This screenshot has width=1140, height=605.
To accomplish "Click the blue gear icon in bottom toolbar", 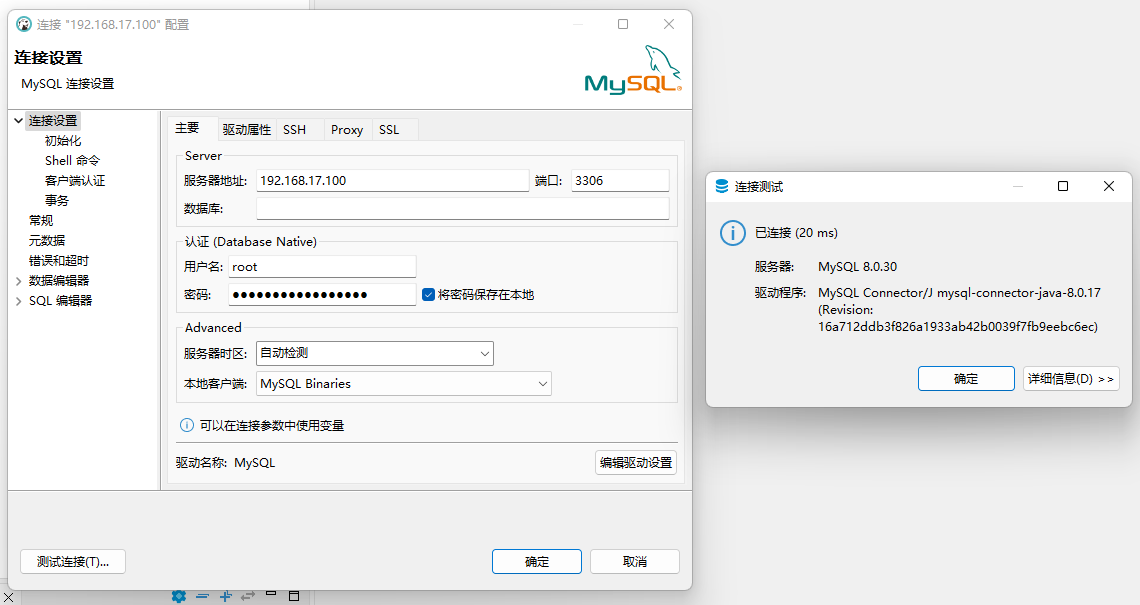I will tap(179, 596).
